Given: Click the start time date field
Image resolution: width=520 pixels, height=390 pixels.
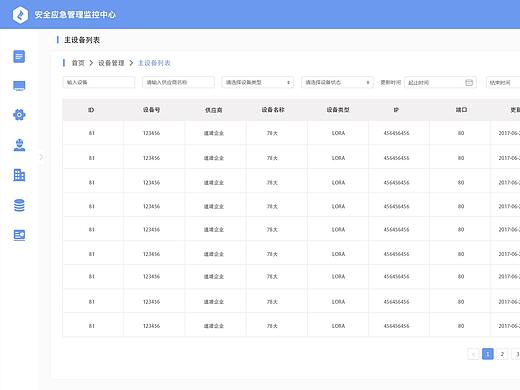Looking at the screenshot, I should pos(440,82).
